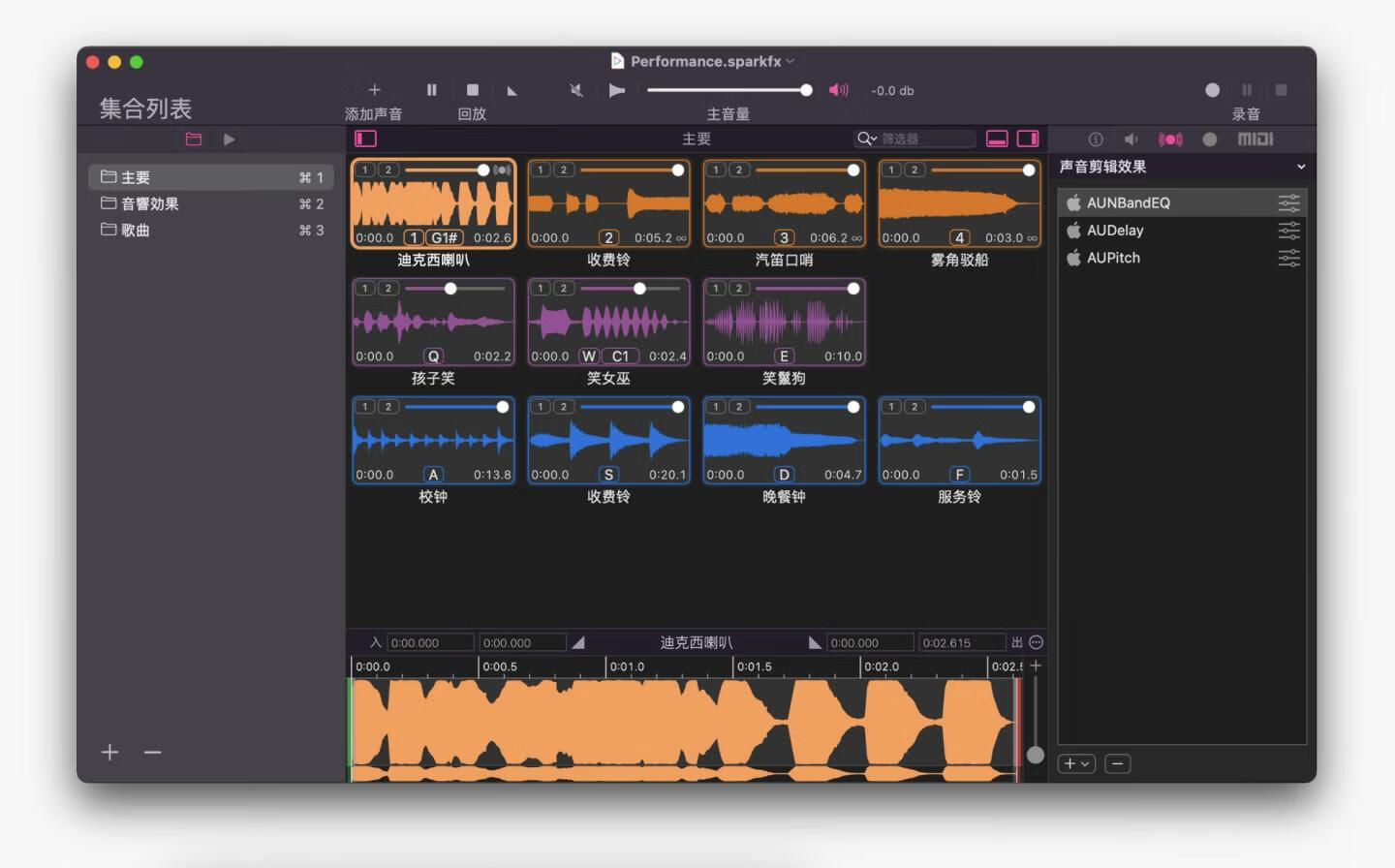Expand the 声音剪辑效果 section chevron
The height and width of the screenshot is (868, 1395).
1301,167
